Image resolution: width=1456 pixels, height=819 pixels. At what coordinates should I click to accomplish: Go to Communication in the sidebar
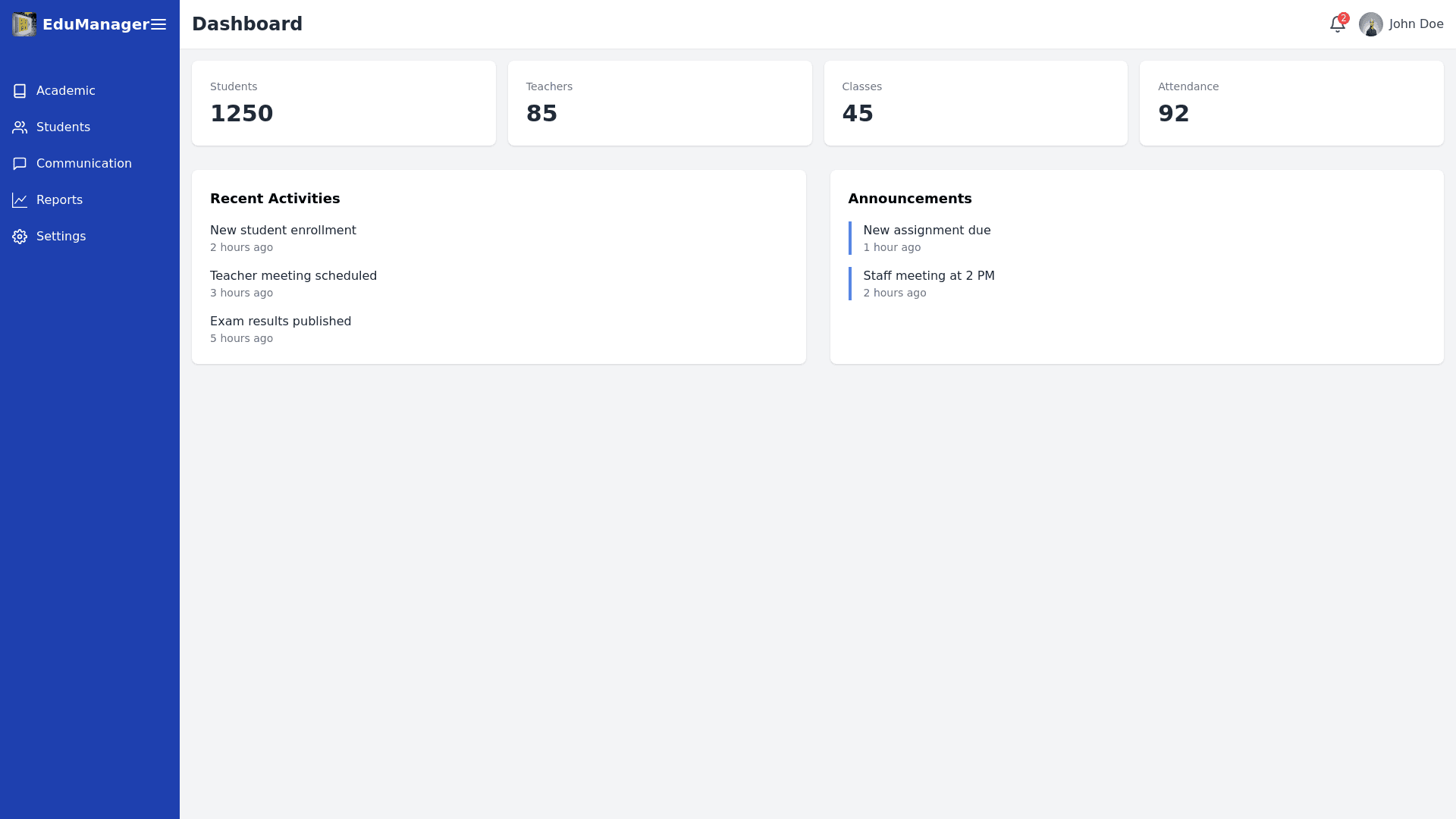(84, 164)
